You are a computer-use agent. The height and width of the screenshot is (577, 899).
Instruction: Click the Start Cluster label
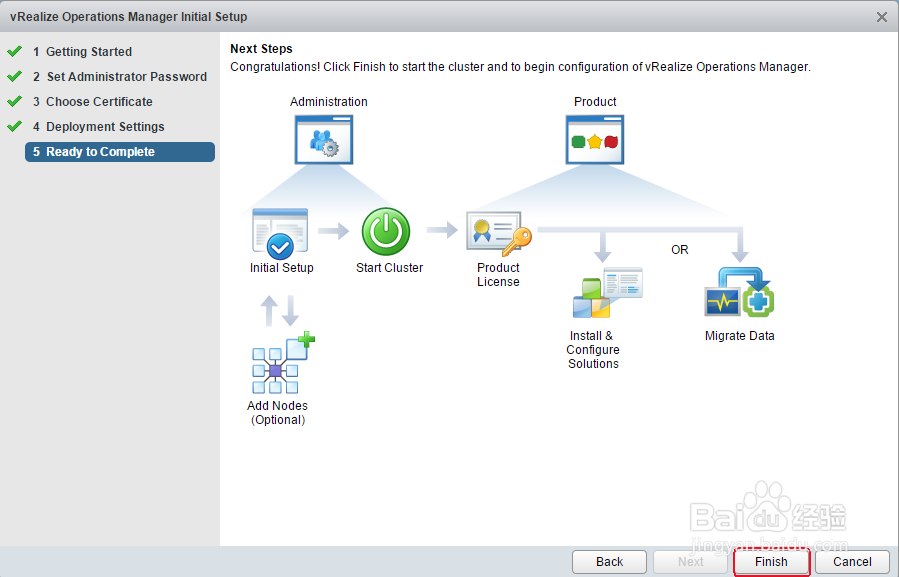tap(389, 268)
